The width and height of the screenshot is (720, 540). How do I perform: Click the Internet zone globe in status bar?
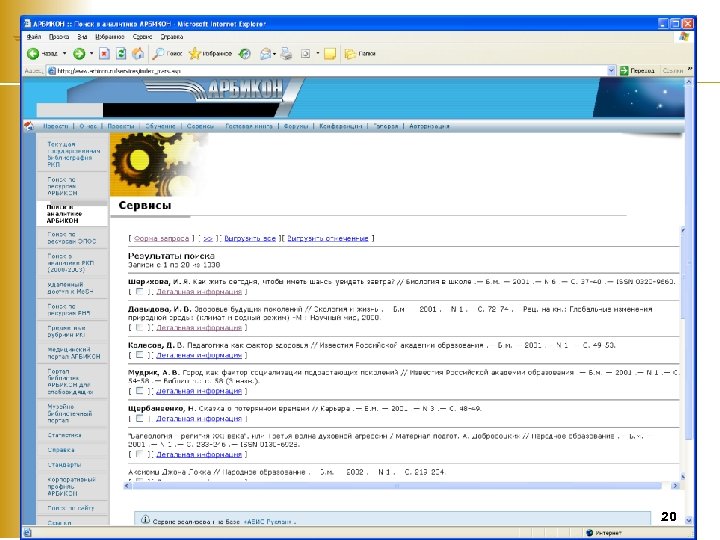pyautogui.click(x=590, y=533)
